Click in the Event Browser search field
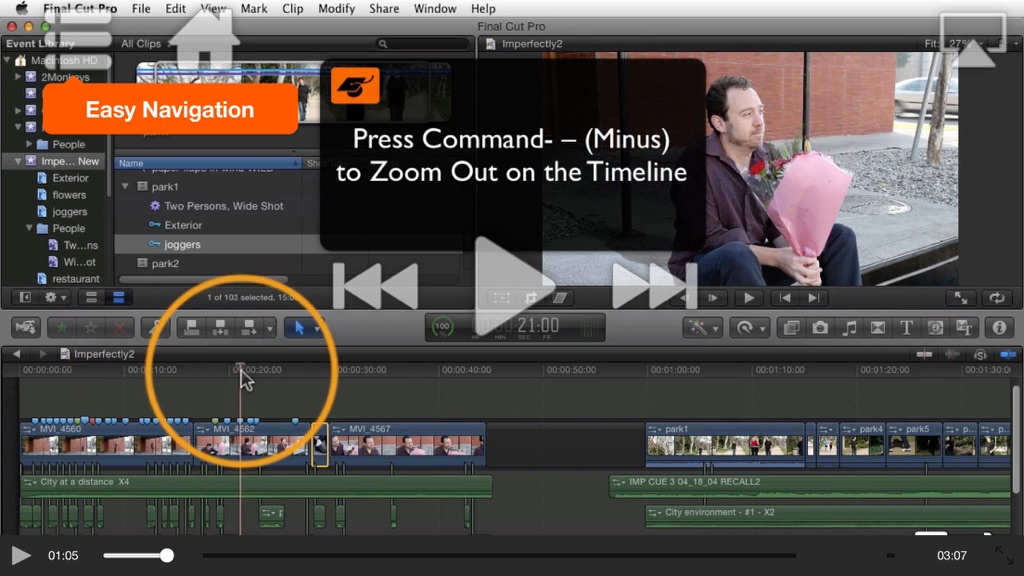 [423, 44]
